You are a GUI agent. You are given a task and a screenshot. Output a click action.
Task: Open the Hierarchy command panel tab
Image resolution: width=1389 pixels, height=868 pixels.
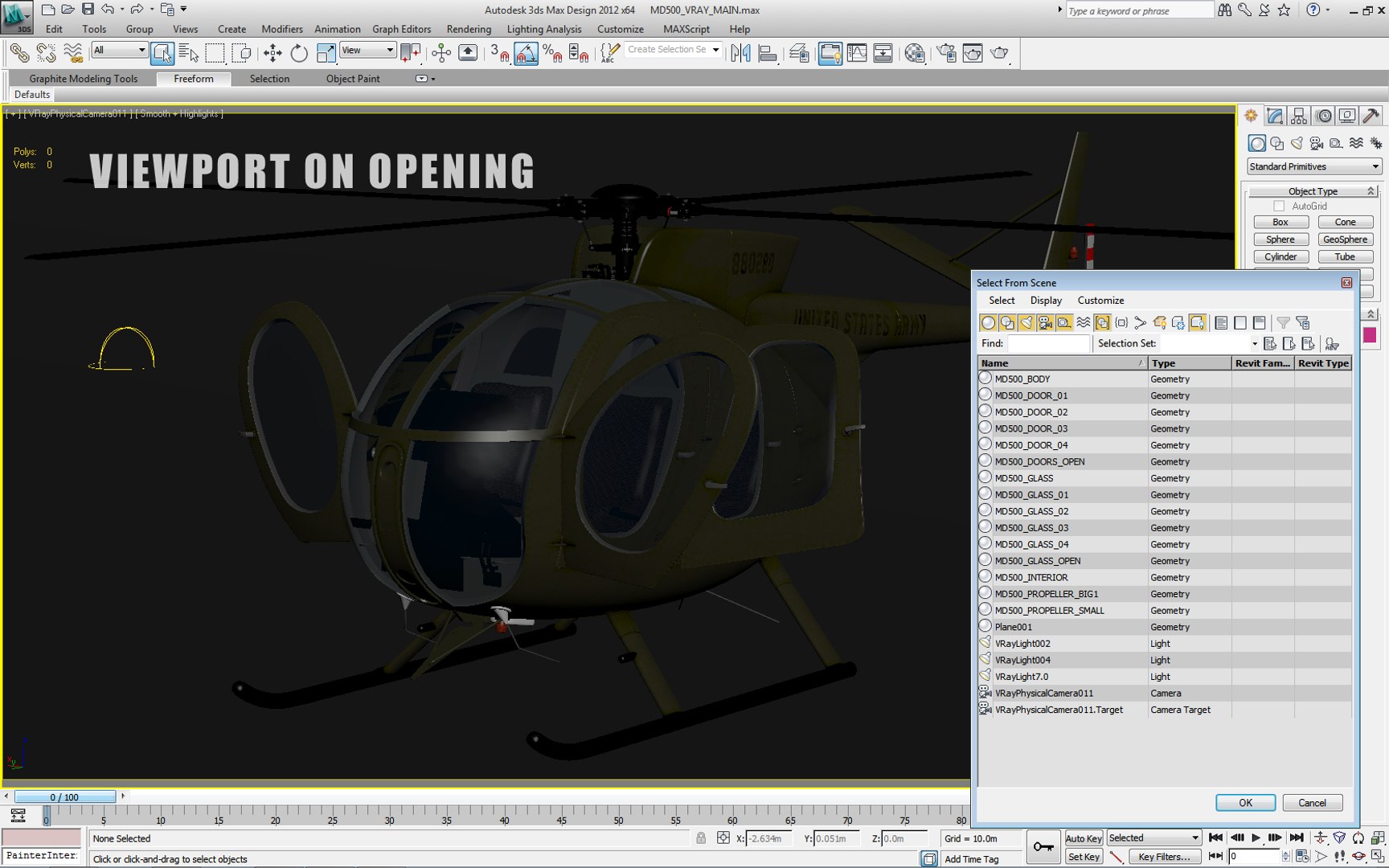tap(1299, 116)
